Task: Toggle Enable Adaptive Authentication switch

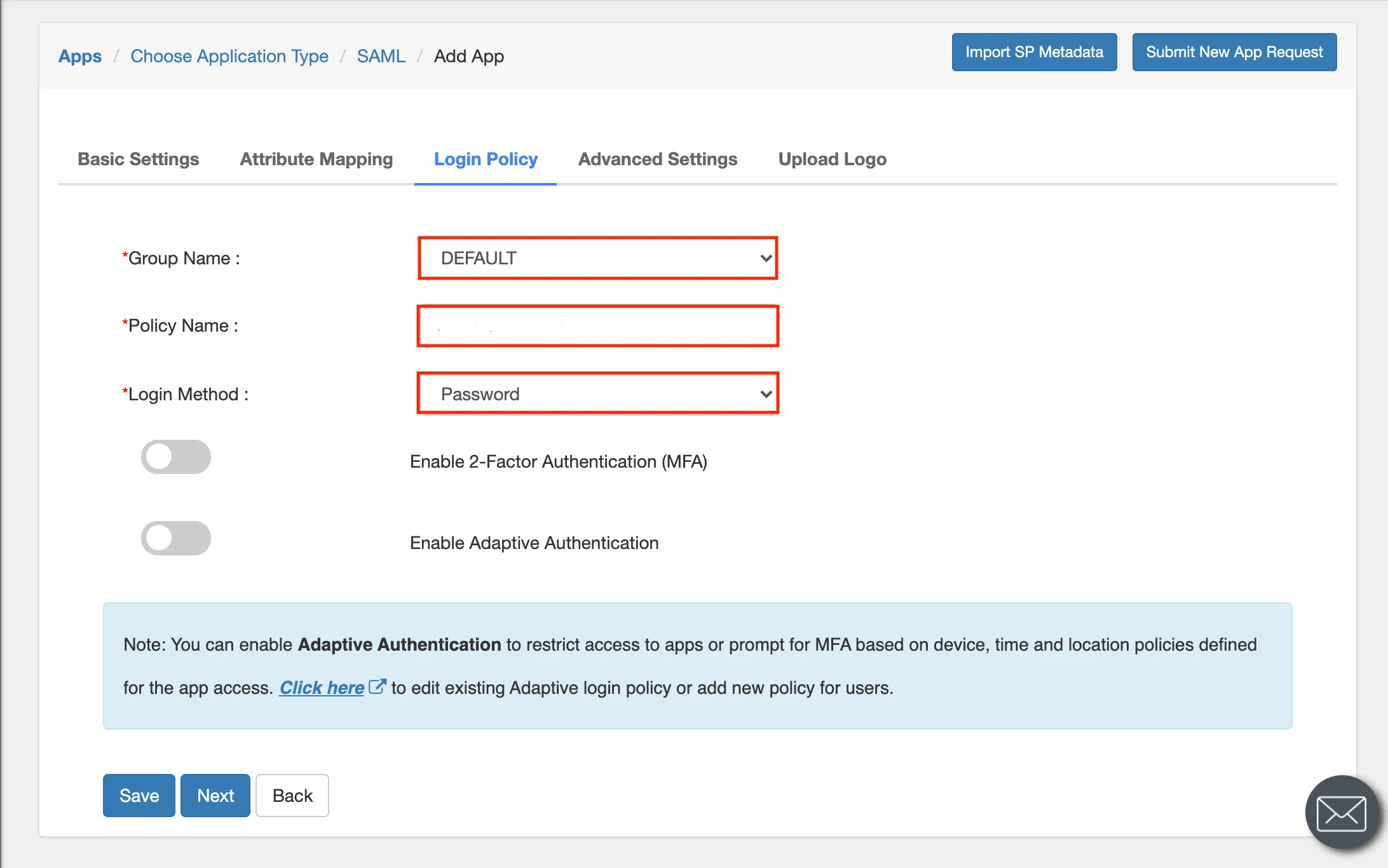Action: tap(176, 538)
